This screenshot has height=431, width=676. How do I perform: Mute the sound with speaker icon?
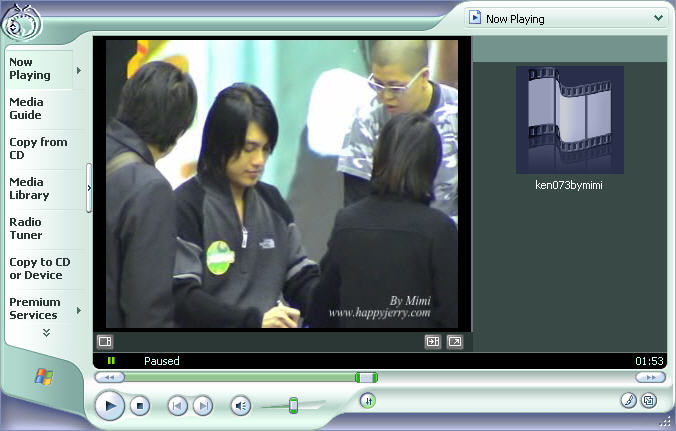[241, 406]
